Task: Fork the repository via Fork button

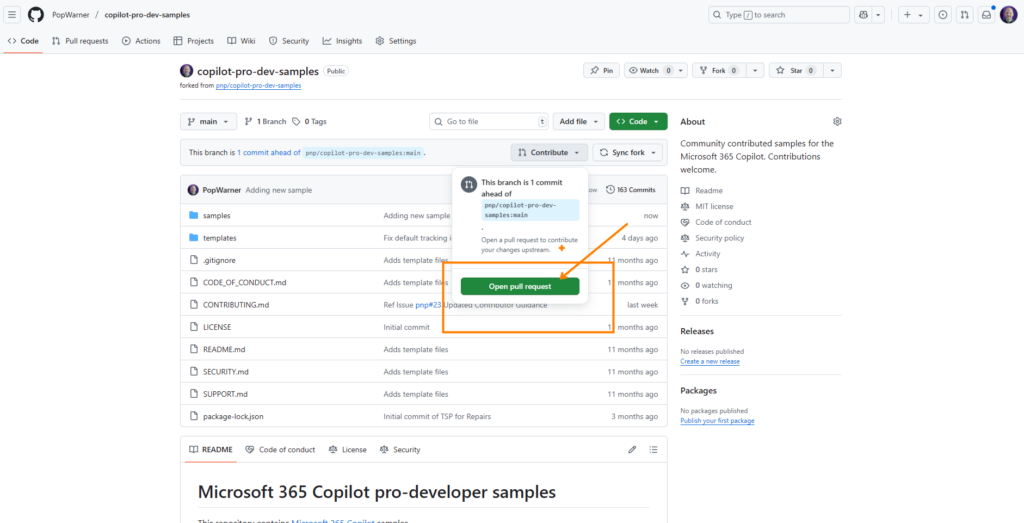Action: (718, 71)
